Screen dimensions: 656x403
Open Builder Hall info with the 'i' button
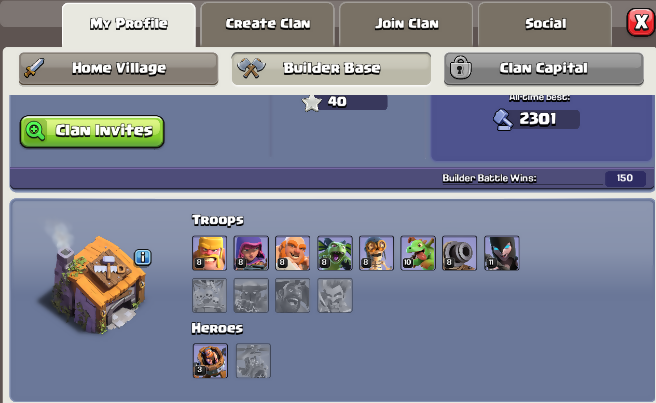[x=143, y=257]
